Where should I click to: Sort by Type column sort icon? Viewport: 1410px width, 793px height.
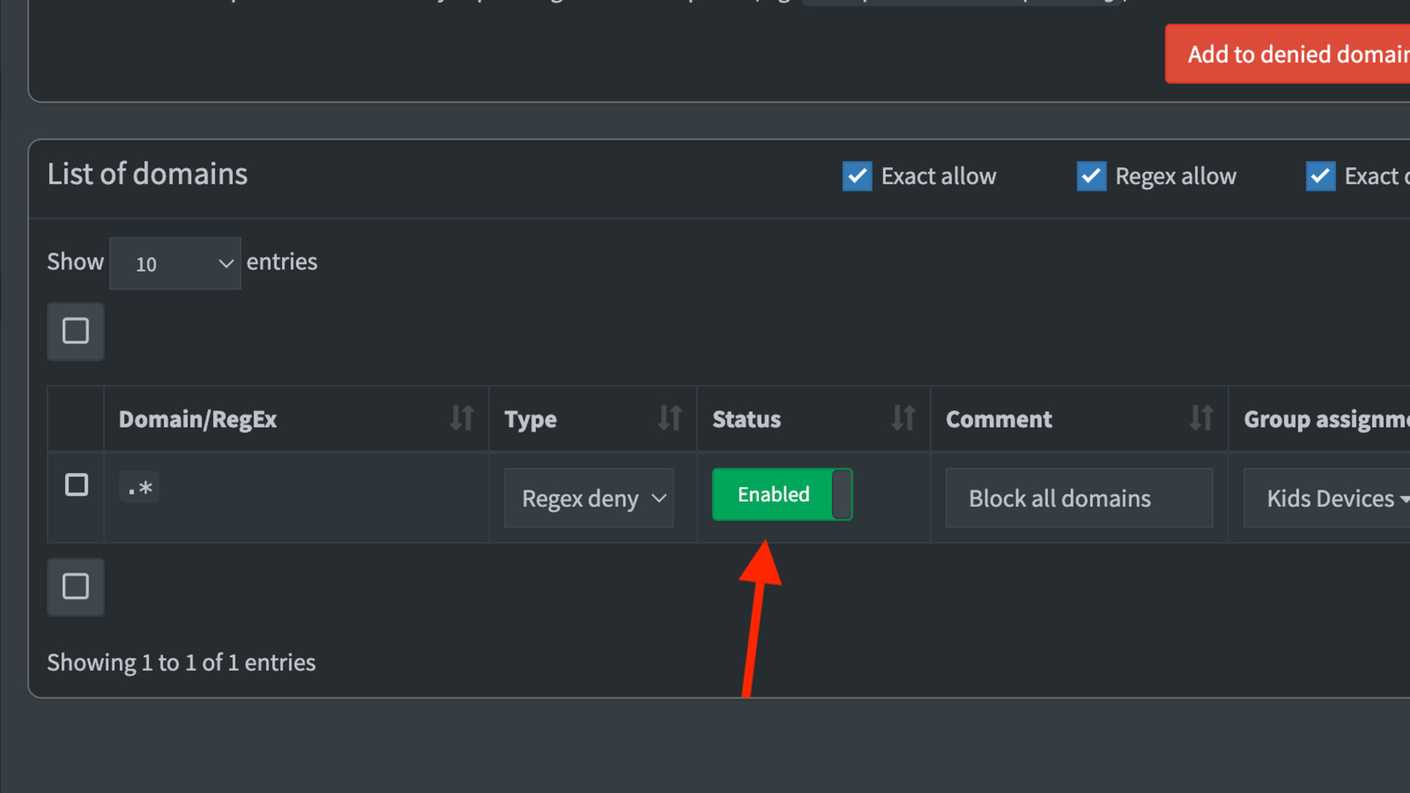tap(669, 418)
